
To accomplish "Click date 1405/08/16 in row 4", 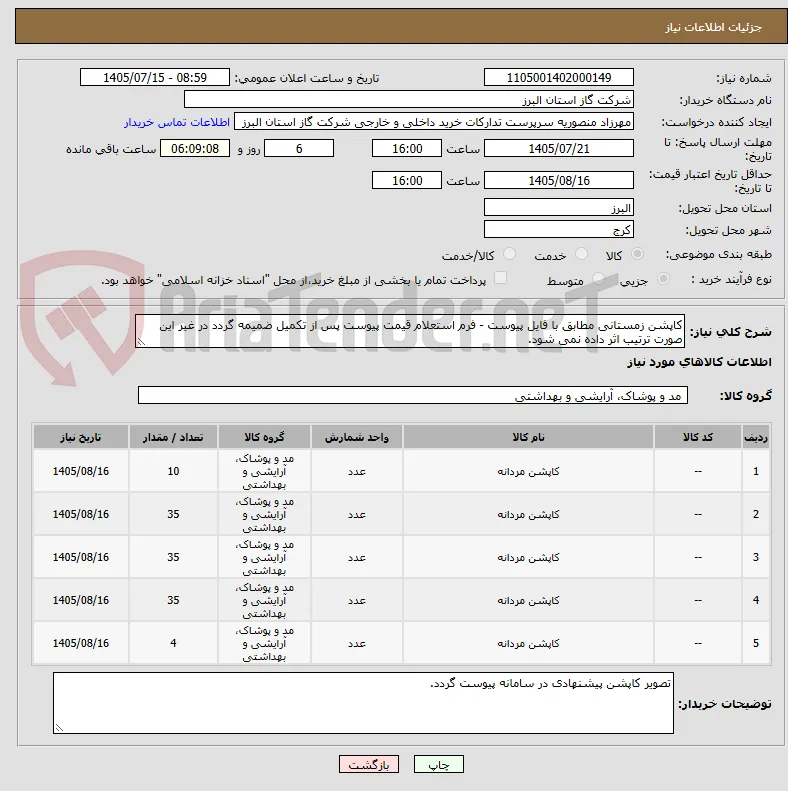I will 81,600.
